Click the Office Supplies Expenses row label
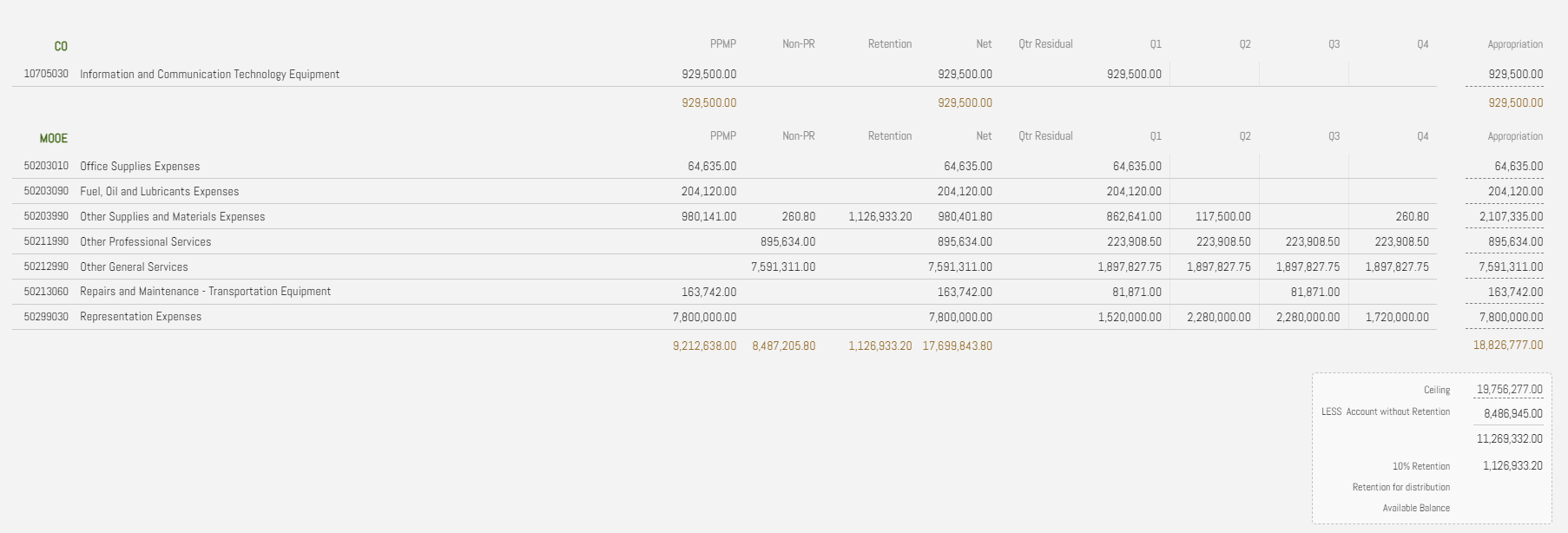 (x=140, y=166)
